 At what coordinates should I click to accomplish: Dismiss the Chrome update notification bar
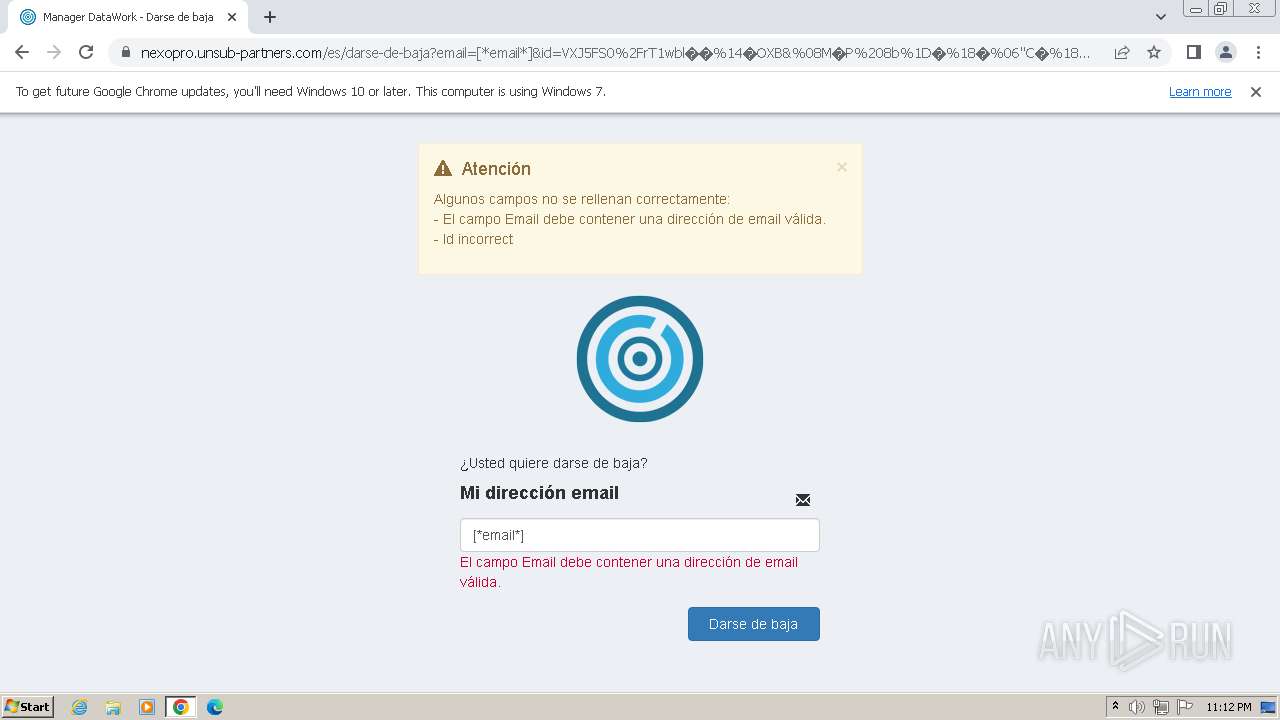pos(1256,92)
